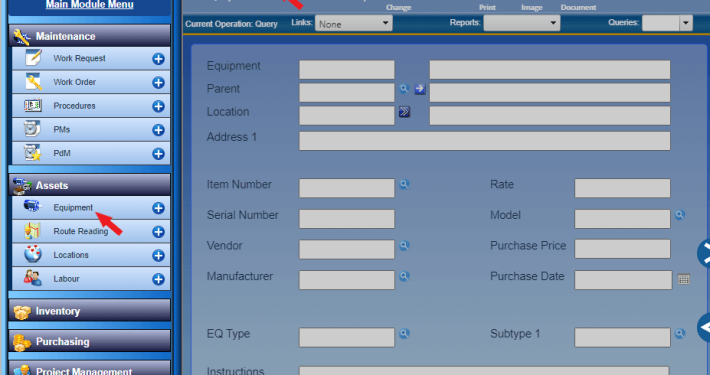Click the Model input field

[623, 219]
